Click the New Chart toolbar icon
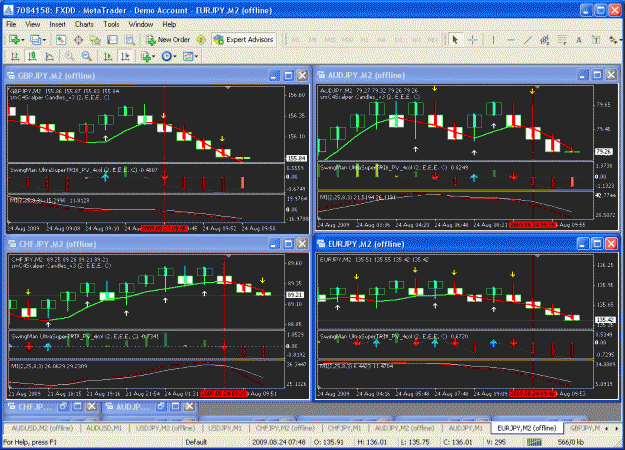The width and height of the screenshot is (625, 450). click(x=14, y=39)
